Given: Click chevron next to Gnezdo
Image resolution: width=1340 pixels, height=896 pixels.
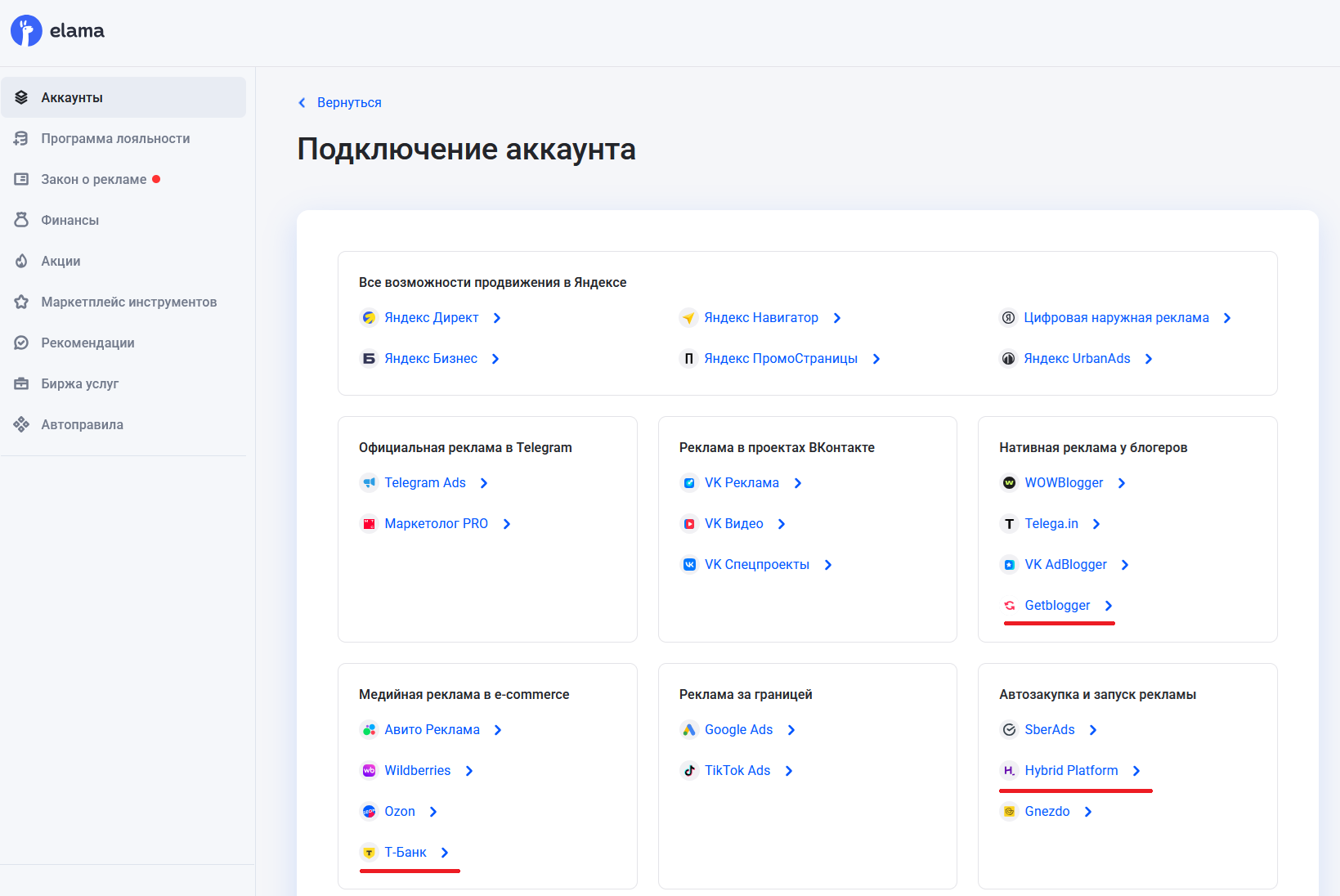Looking at the screenshot, I should (1088, 812).
